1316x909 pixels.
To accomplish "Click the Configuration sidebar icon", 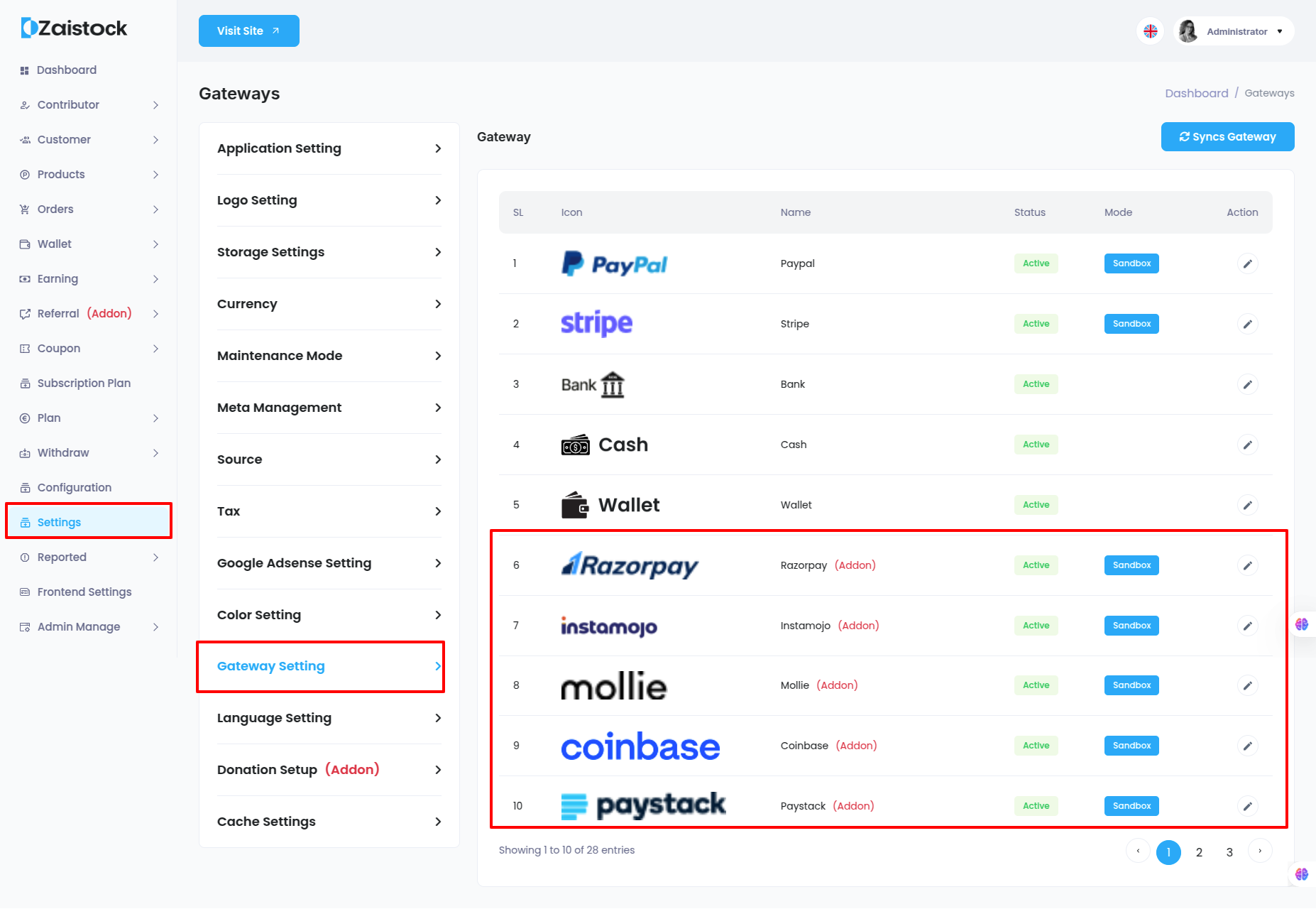I will click(25, 488).
